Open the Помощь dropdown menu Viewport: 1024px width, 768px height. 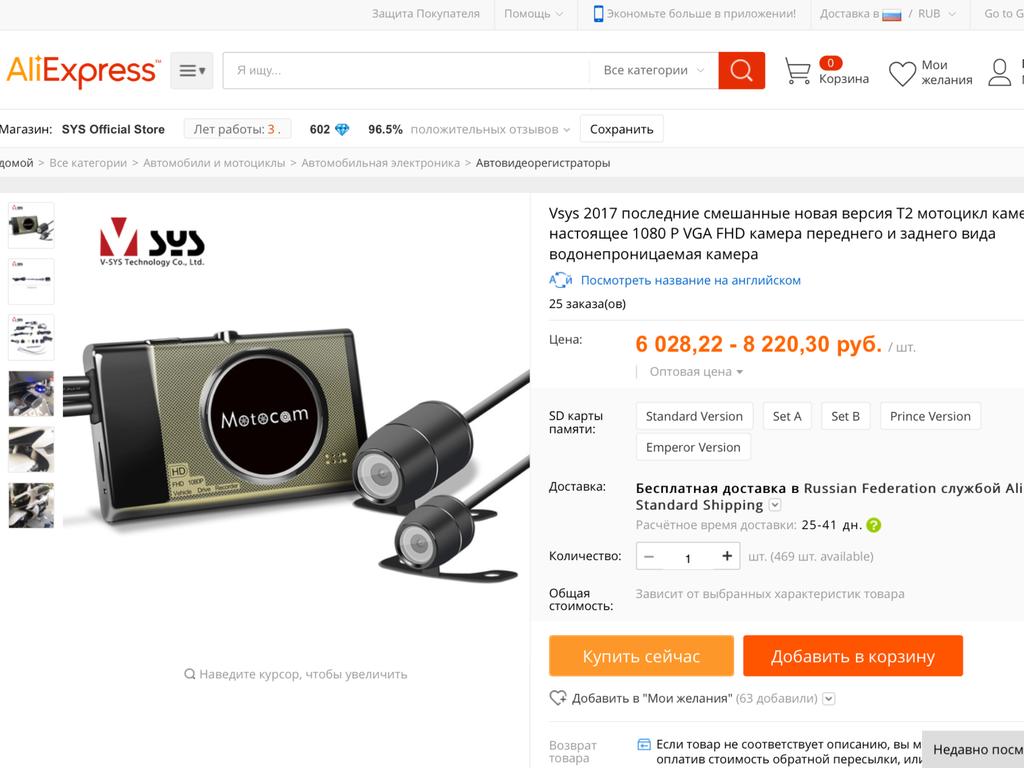pyautogui.click(x=533, y=13)
